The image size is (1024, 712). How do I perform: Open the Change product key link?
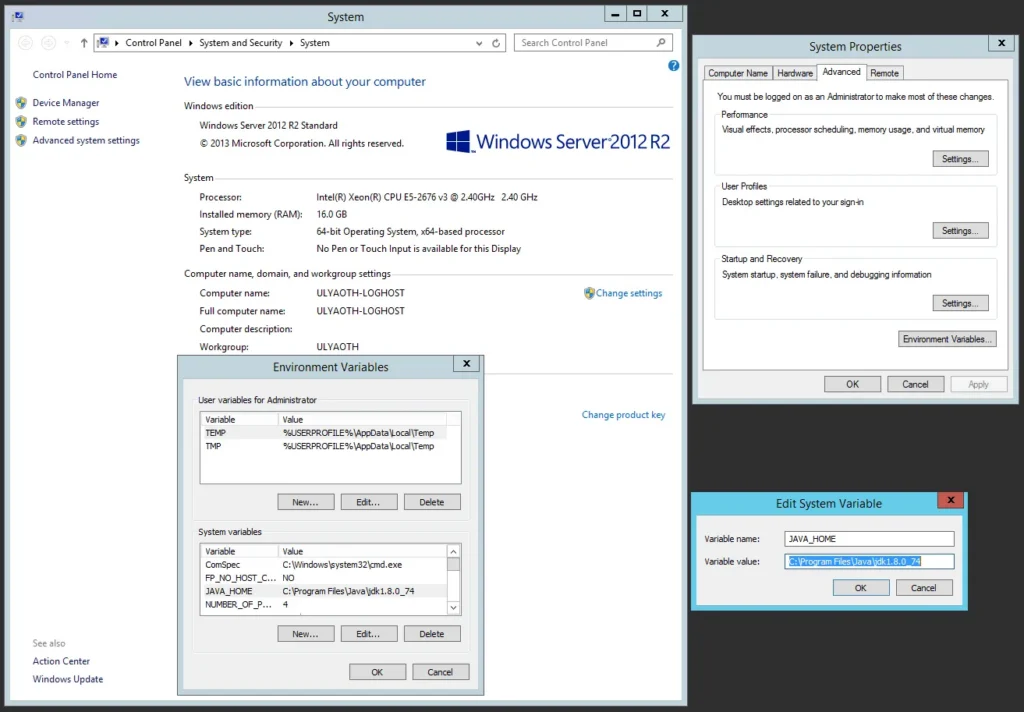coord(623,415)
